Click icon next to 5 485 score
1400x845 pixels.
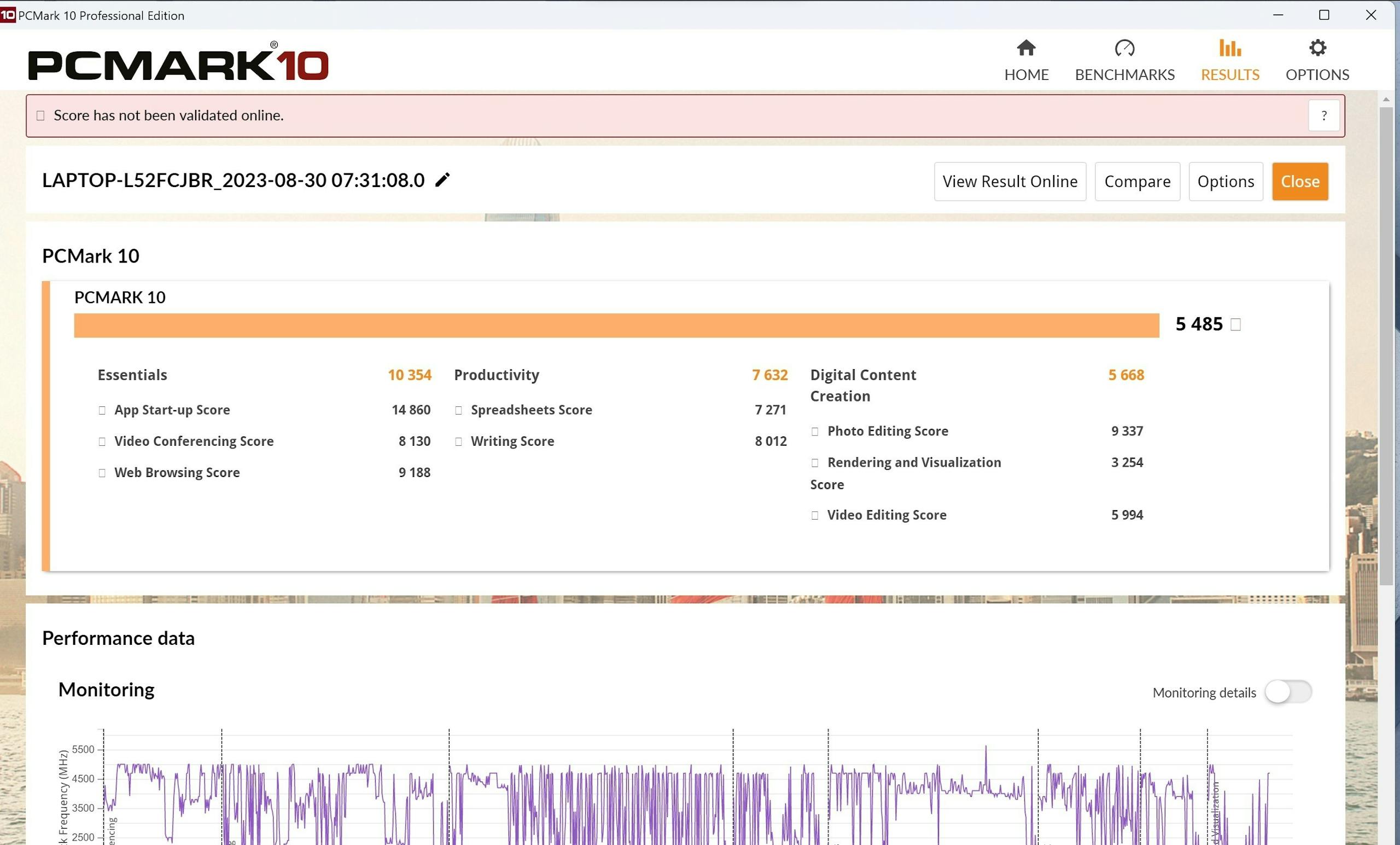[1235, 324]
